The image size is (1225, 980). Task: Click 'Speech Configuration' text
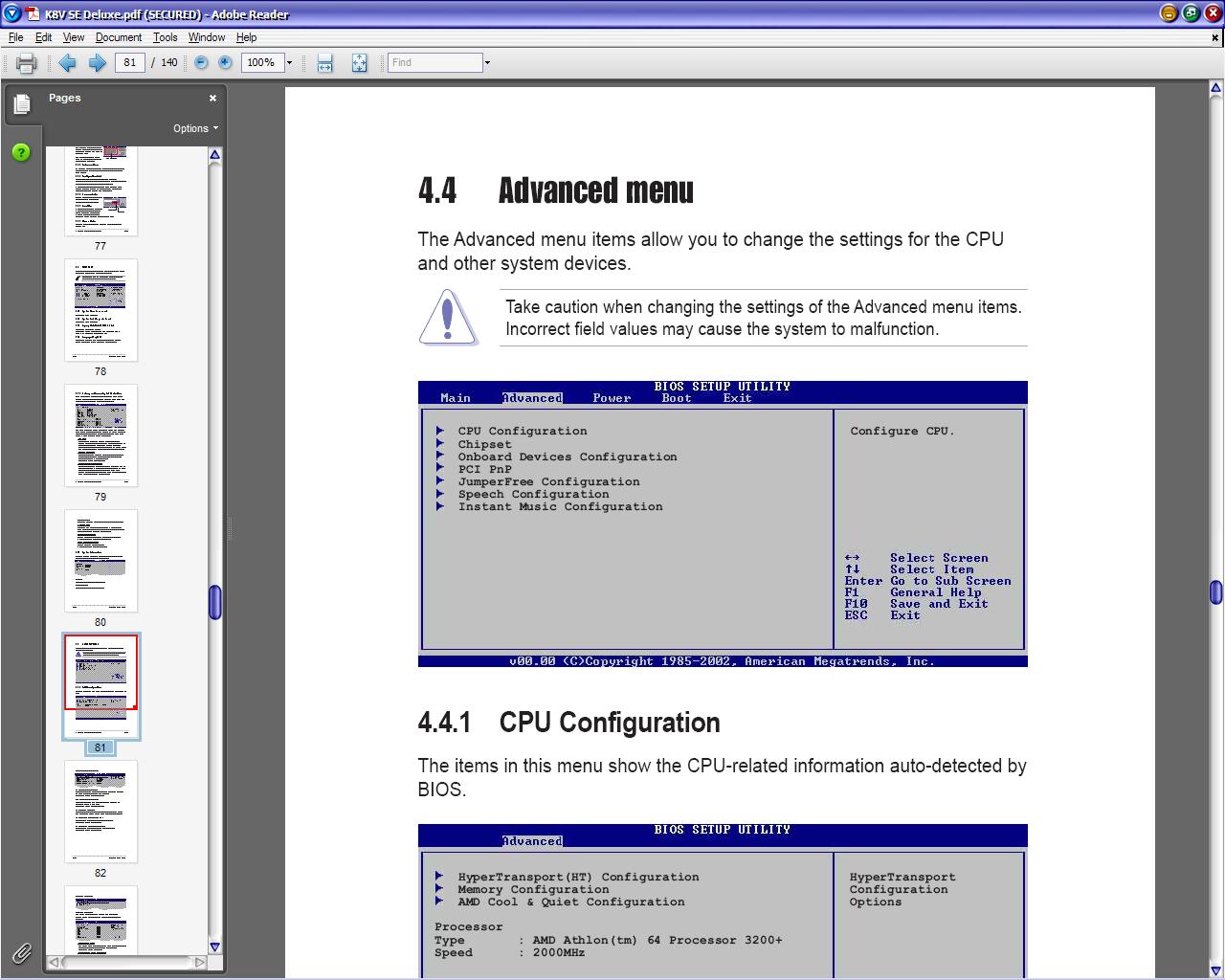pyautogui.click(x=533, y=494)
